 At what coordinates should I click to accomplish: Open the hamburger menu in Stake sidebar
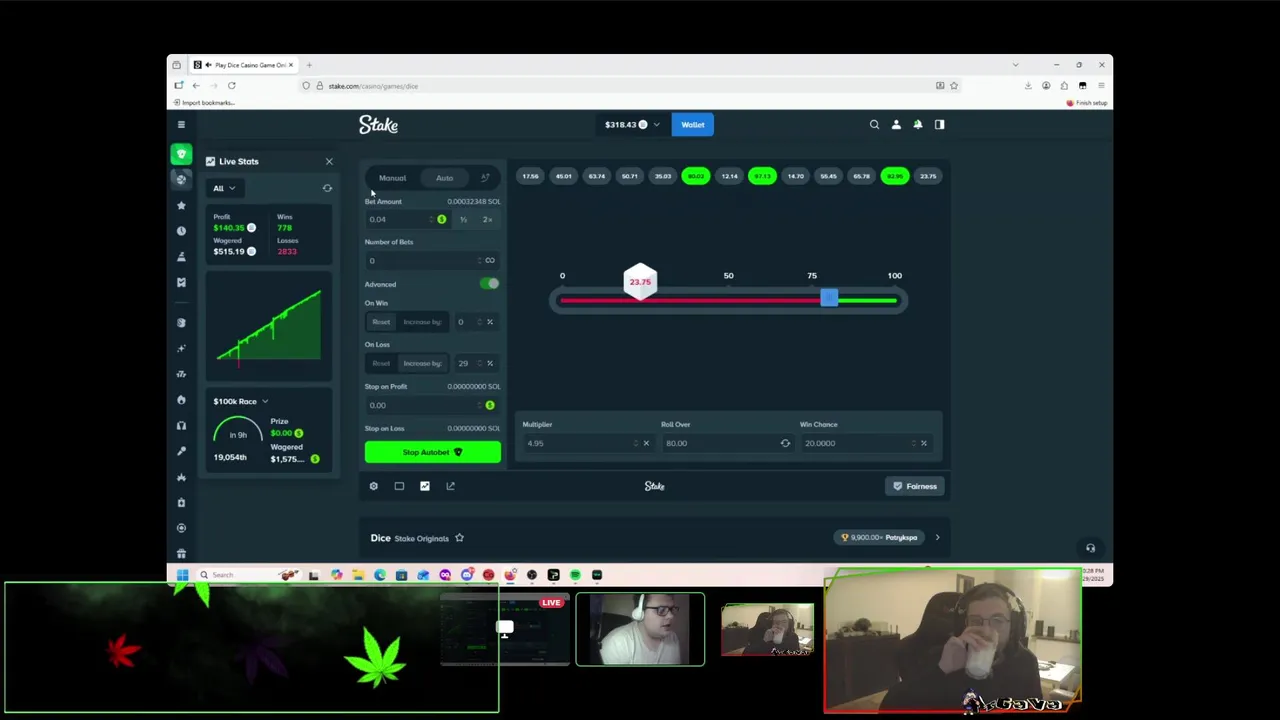[181, 124]
